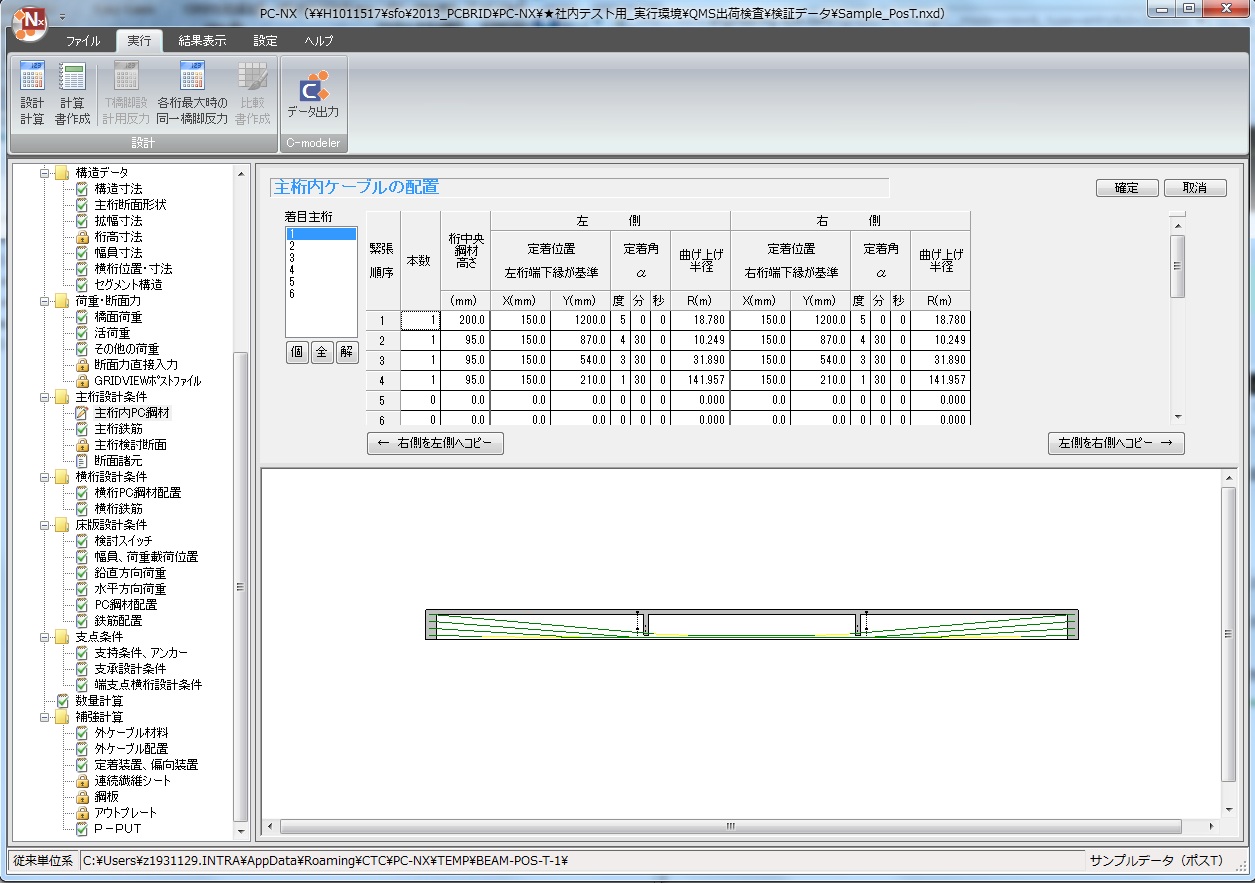
Task: Click the check icon beside 外ケーブル材料
Action: click(83, 732)
